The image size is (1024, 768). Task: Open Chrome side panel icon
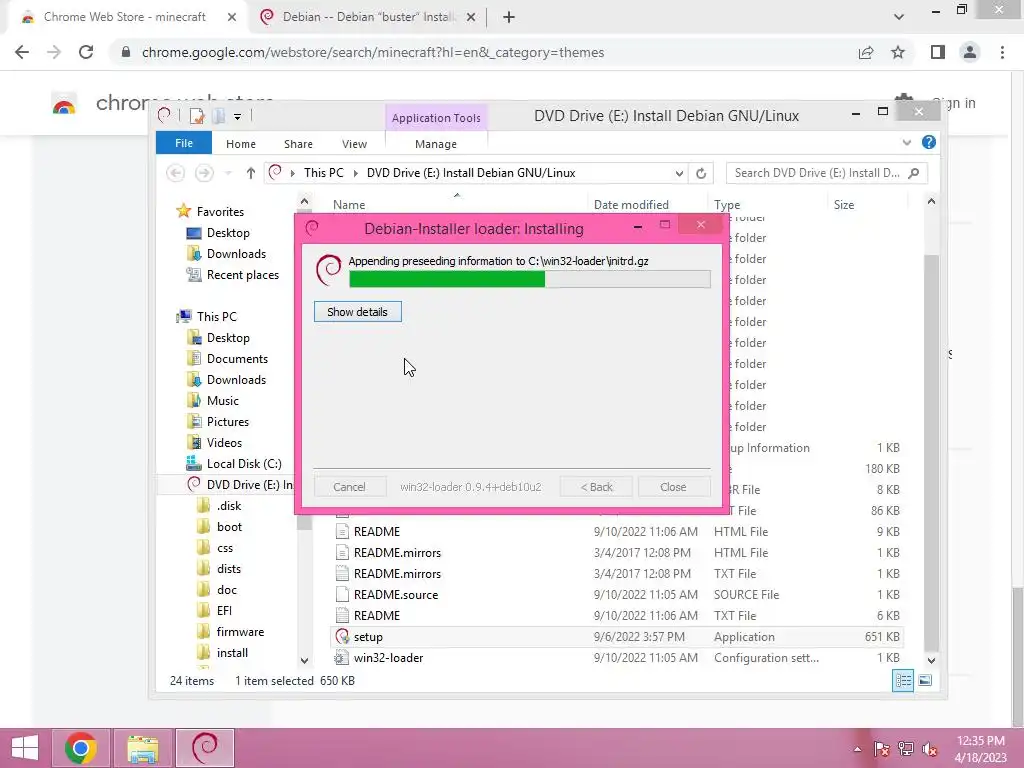tap(938, 52)
